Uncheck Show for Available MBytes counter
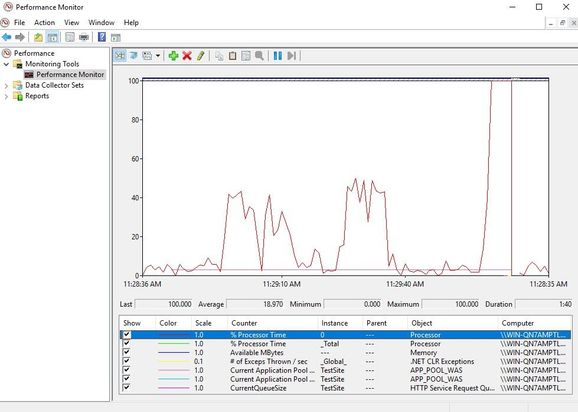The width and height of the screenshot is (578, 412). pyautogui.click(x=126, y=352)
